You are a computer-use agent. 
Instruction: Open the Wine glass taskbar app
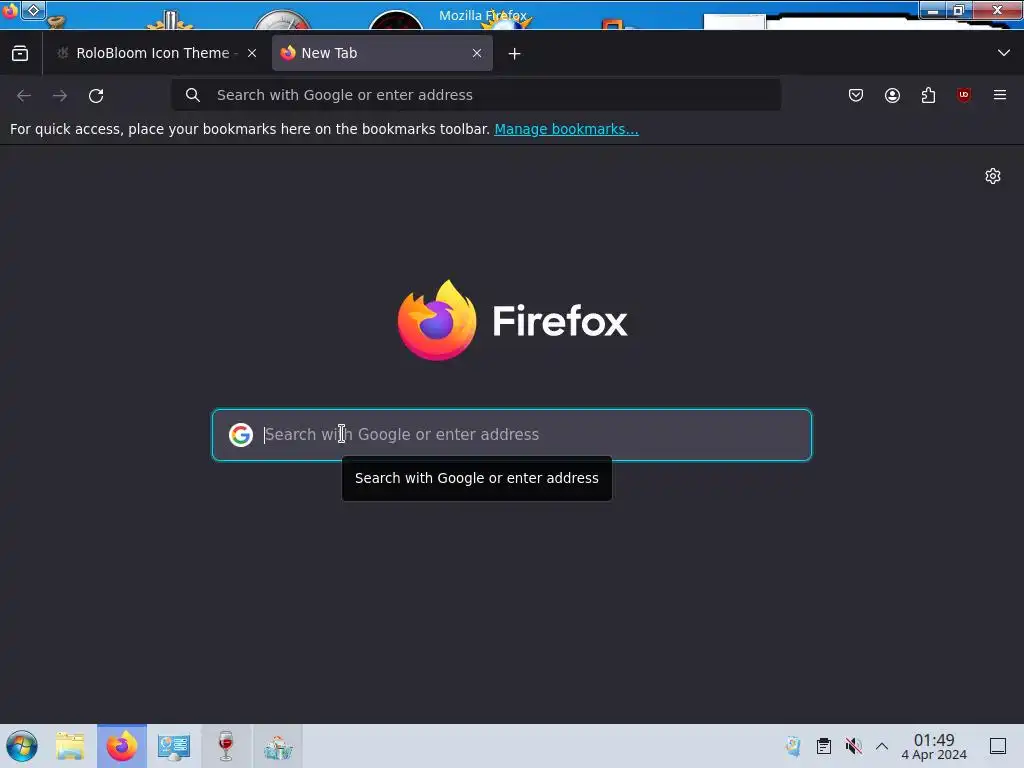(226, 746)
